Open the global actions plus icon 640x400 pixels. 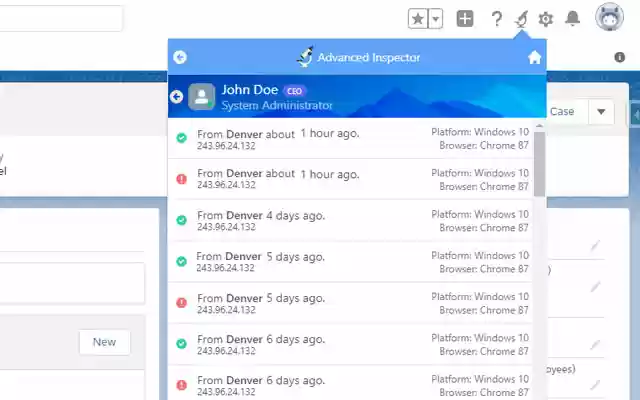[465, 19]
